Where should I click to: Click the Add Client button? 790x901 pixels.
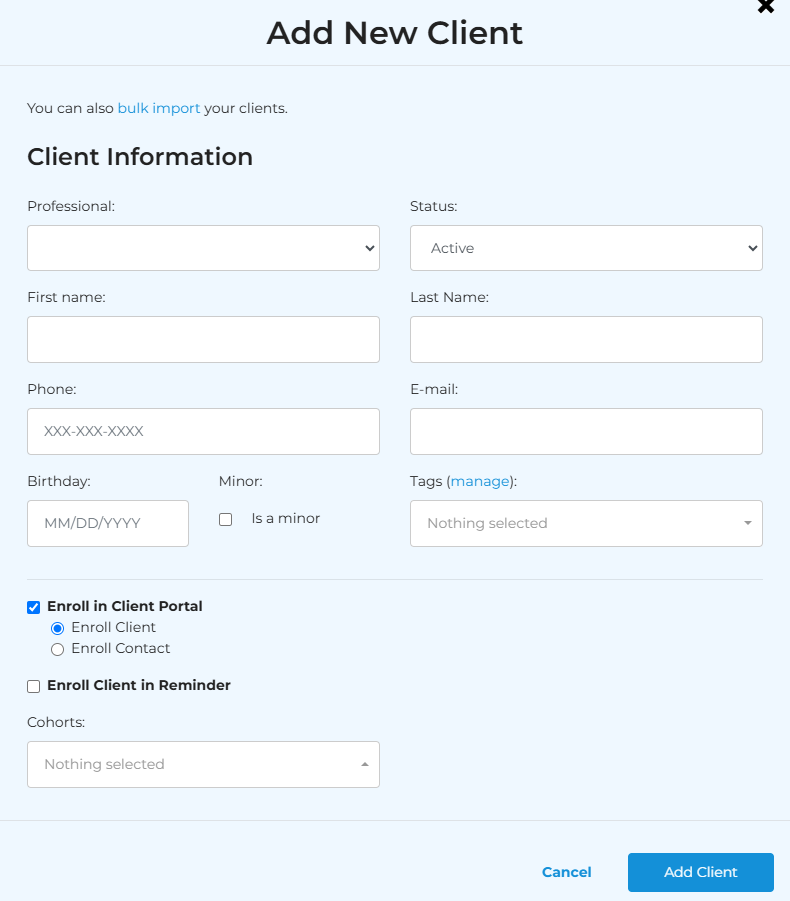pos(700,872)
